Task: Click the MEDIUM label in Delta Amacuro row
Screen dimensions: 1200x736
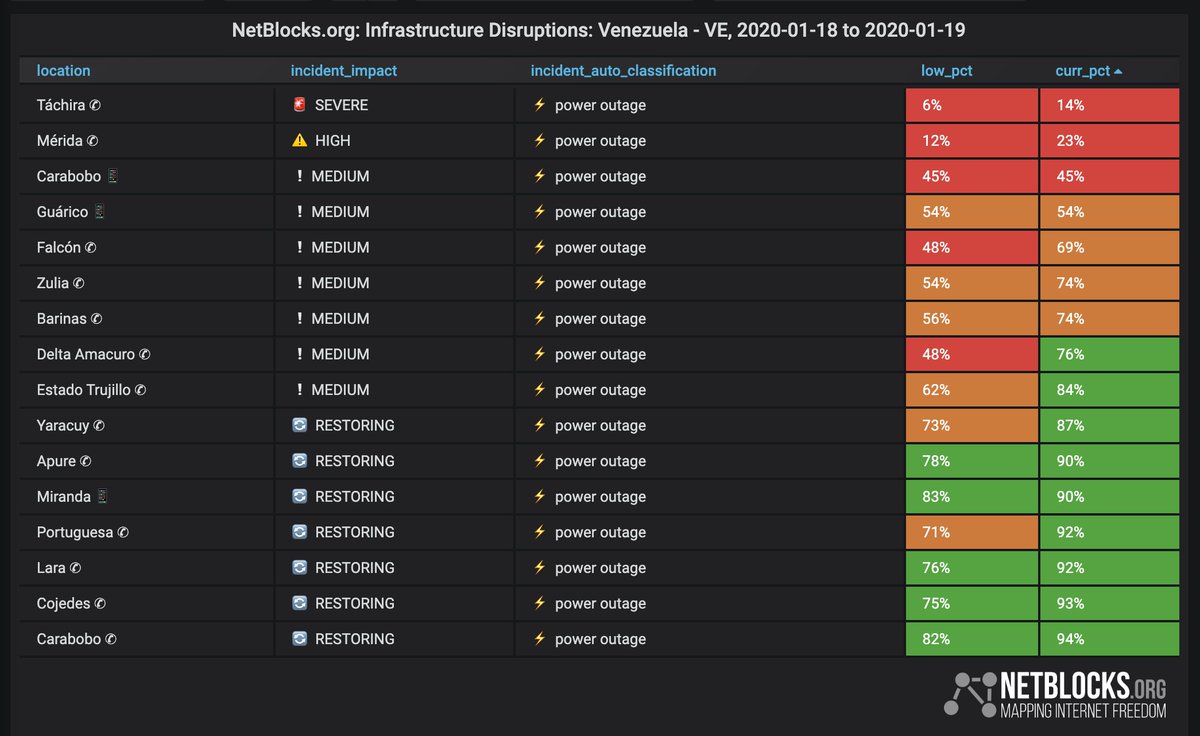Action: pos(340,354)
